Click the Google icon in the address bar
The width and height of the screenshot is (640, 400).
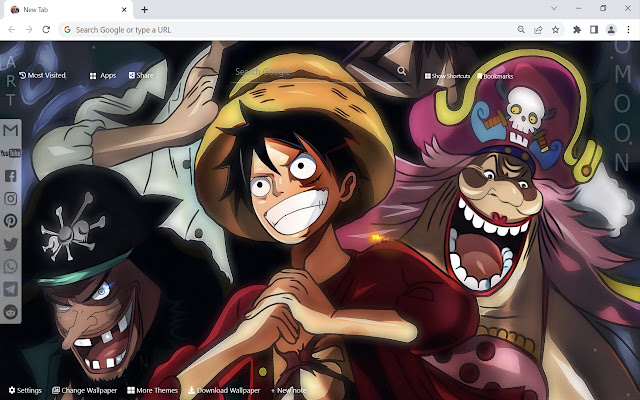tap(67, 29)
